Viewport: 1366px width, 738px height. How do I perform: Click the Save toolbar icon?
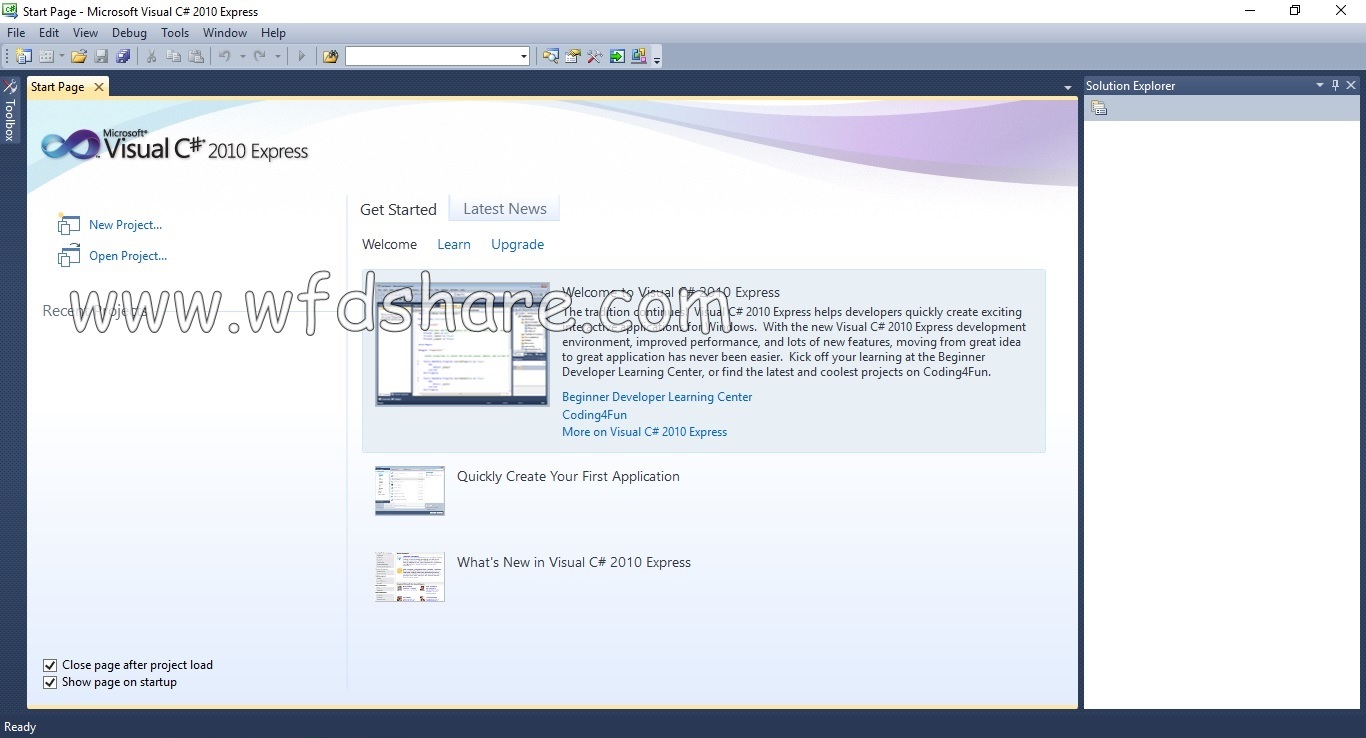click(x=101, y=56)
